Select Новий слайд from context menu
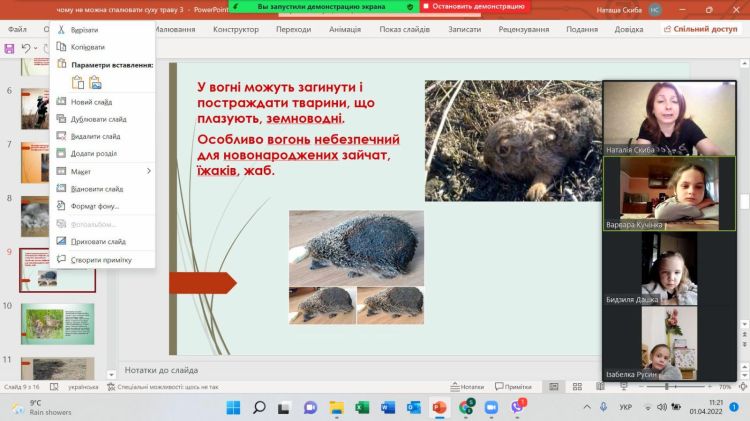Image resolution: width=750 pixels, height=421 pixels. coord(91,102)
